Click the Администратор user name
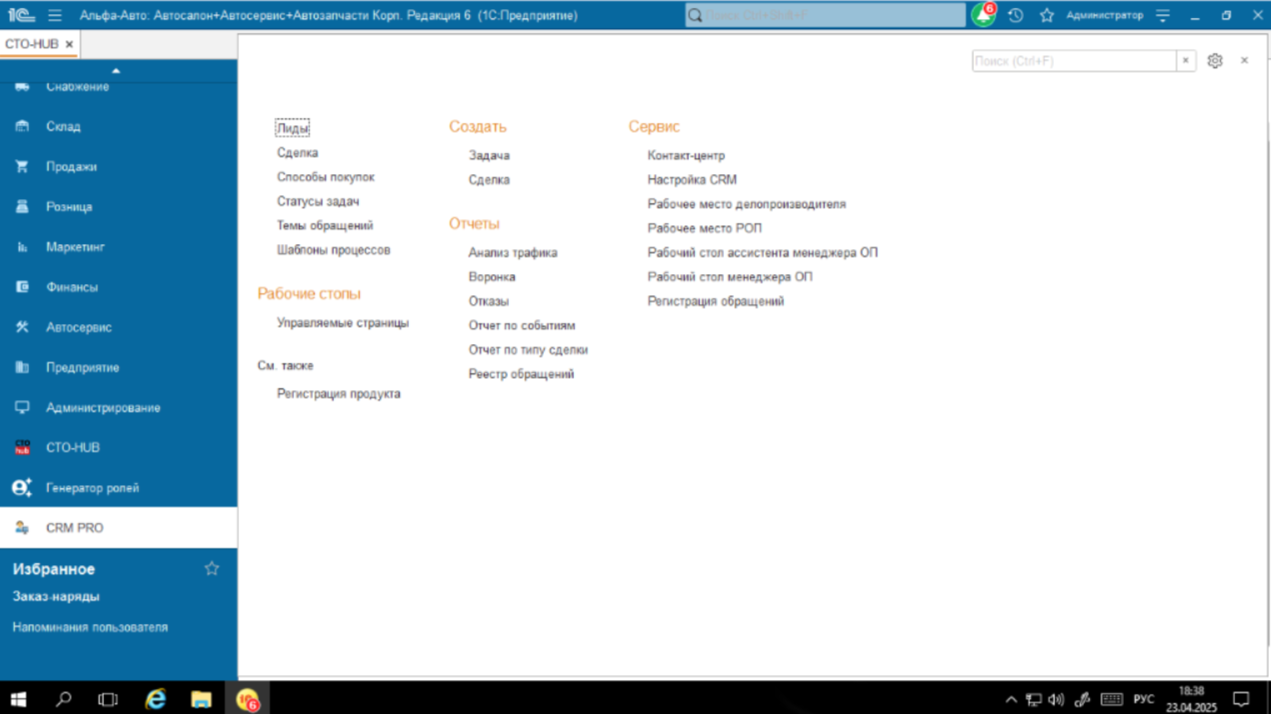Viewport: 1271px width, 714px height. (1104, 15)
